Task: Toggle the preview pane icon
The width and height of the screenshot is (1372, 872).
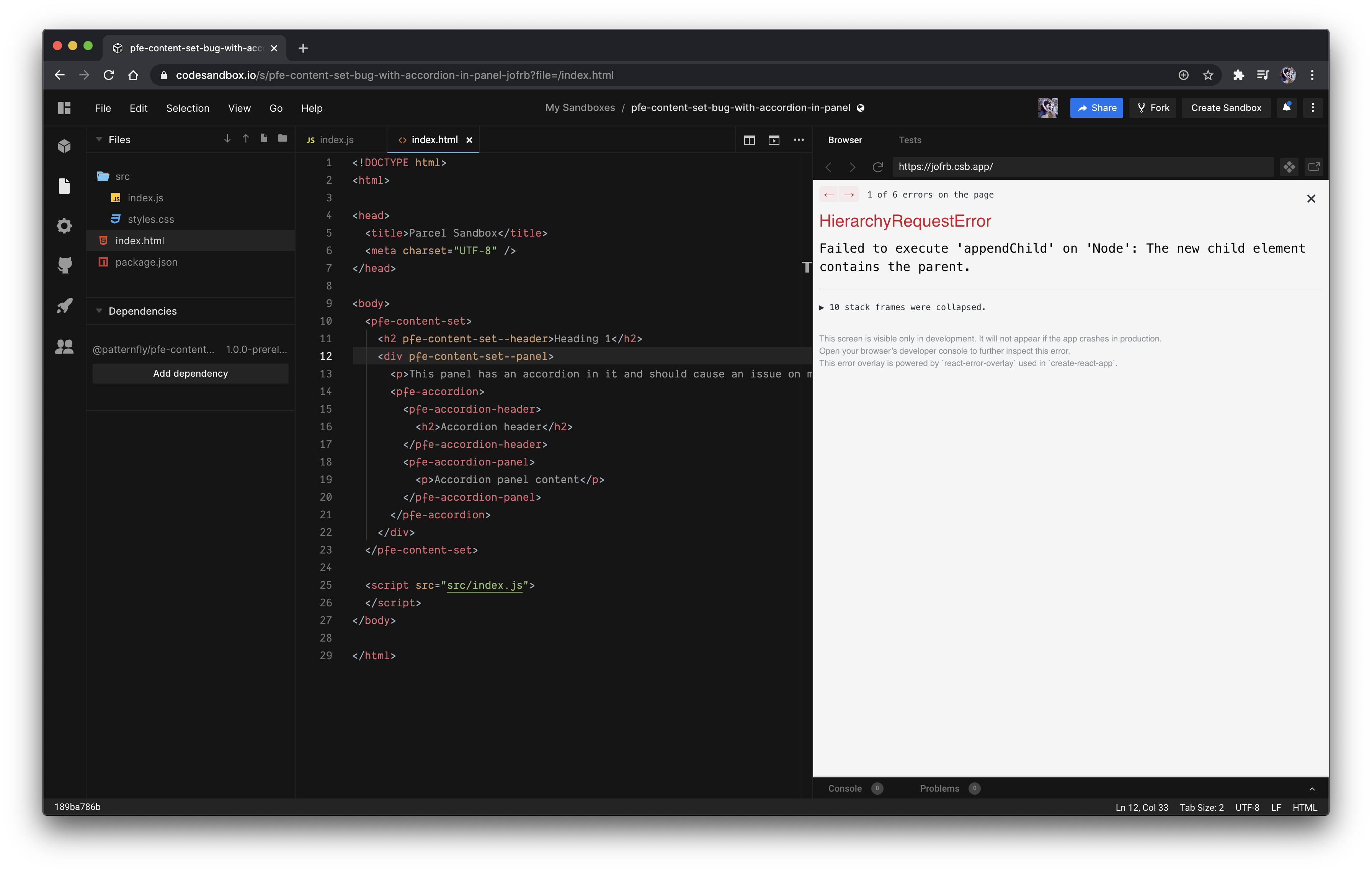Action: 774,140
